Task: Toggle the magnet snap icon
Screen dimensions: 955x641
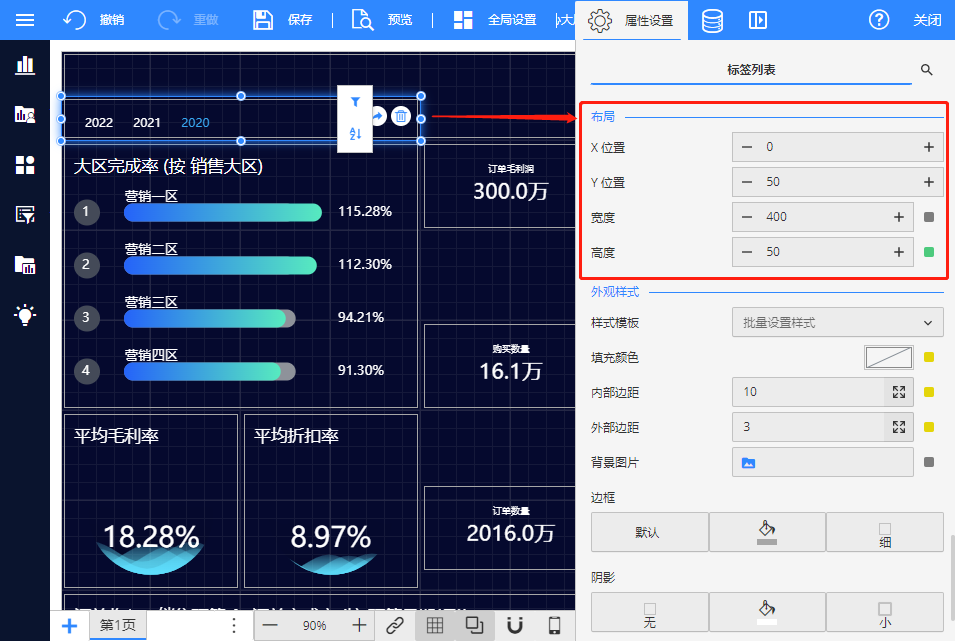Action: tap(515, 625)
